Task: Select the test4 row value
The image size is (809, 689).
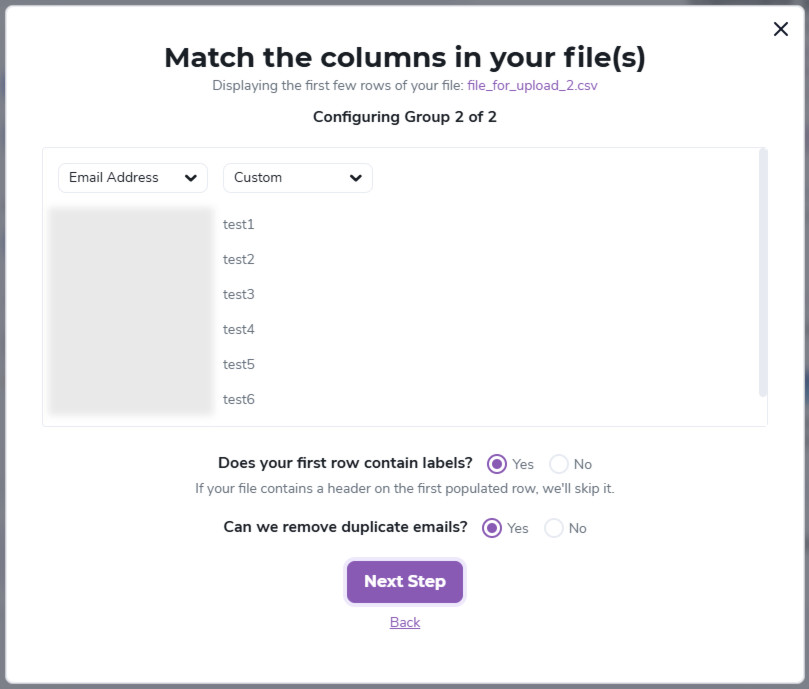Action: [x=238, y=329]
